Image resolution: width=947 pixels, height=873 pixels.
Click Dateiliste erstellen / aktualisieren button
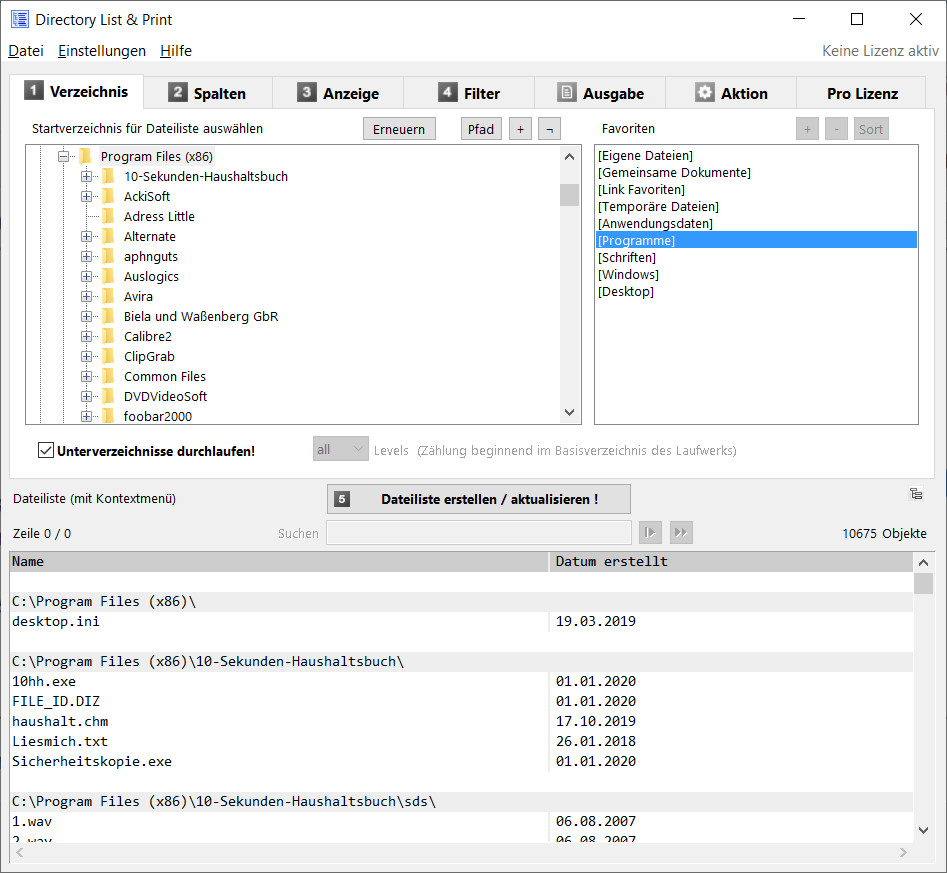[x=478, y=499]
